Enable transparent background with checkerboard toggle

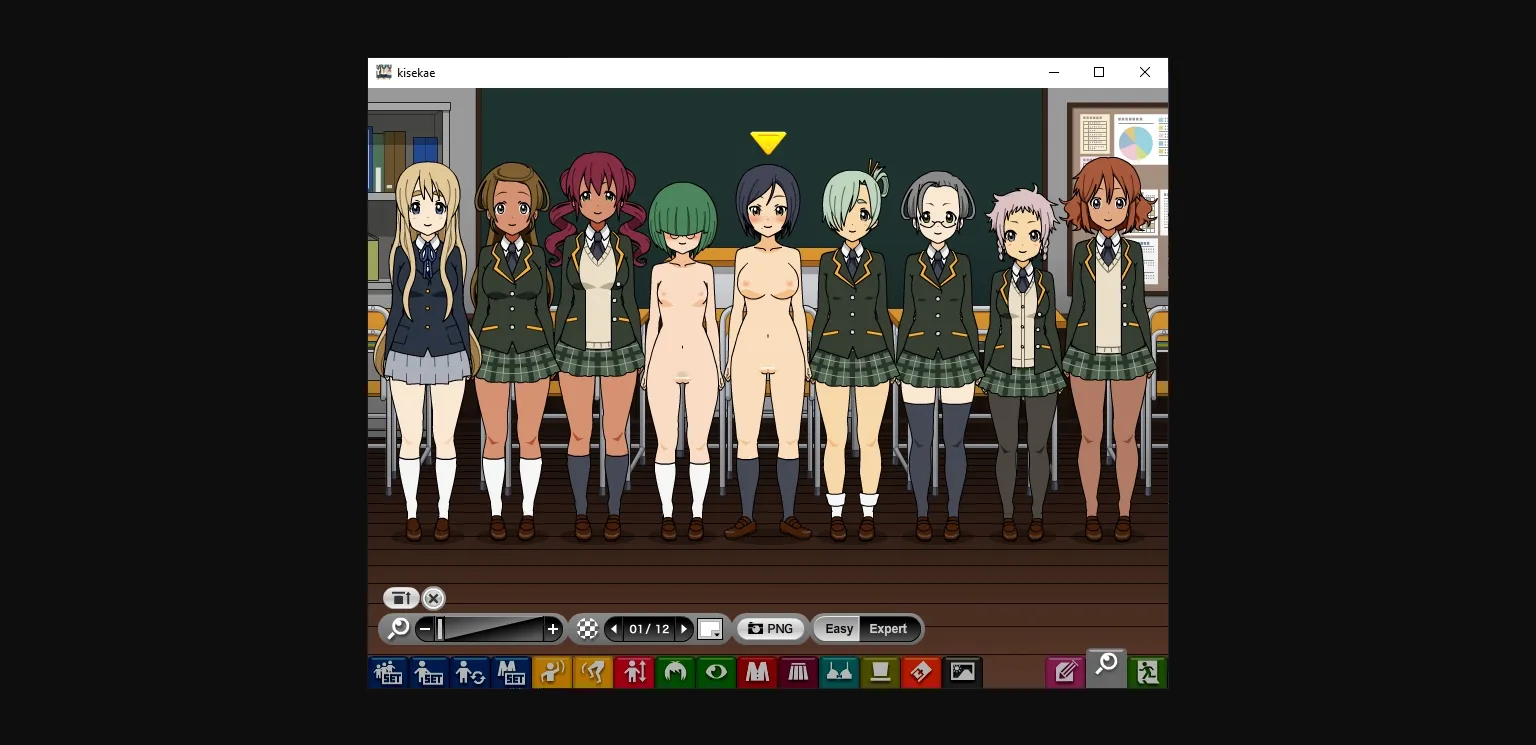pos(587,628)
